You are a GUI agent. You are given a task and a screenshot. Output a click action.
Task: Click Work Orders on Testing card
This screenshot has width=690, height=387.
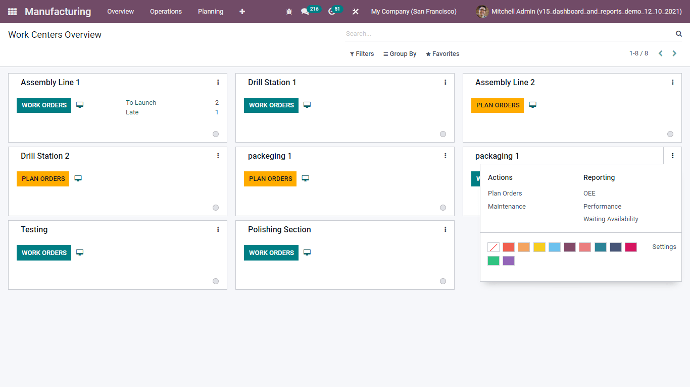(x=44, y=253)
